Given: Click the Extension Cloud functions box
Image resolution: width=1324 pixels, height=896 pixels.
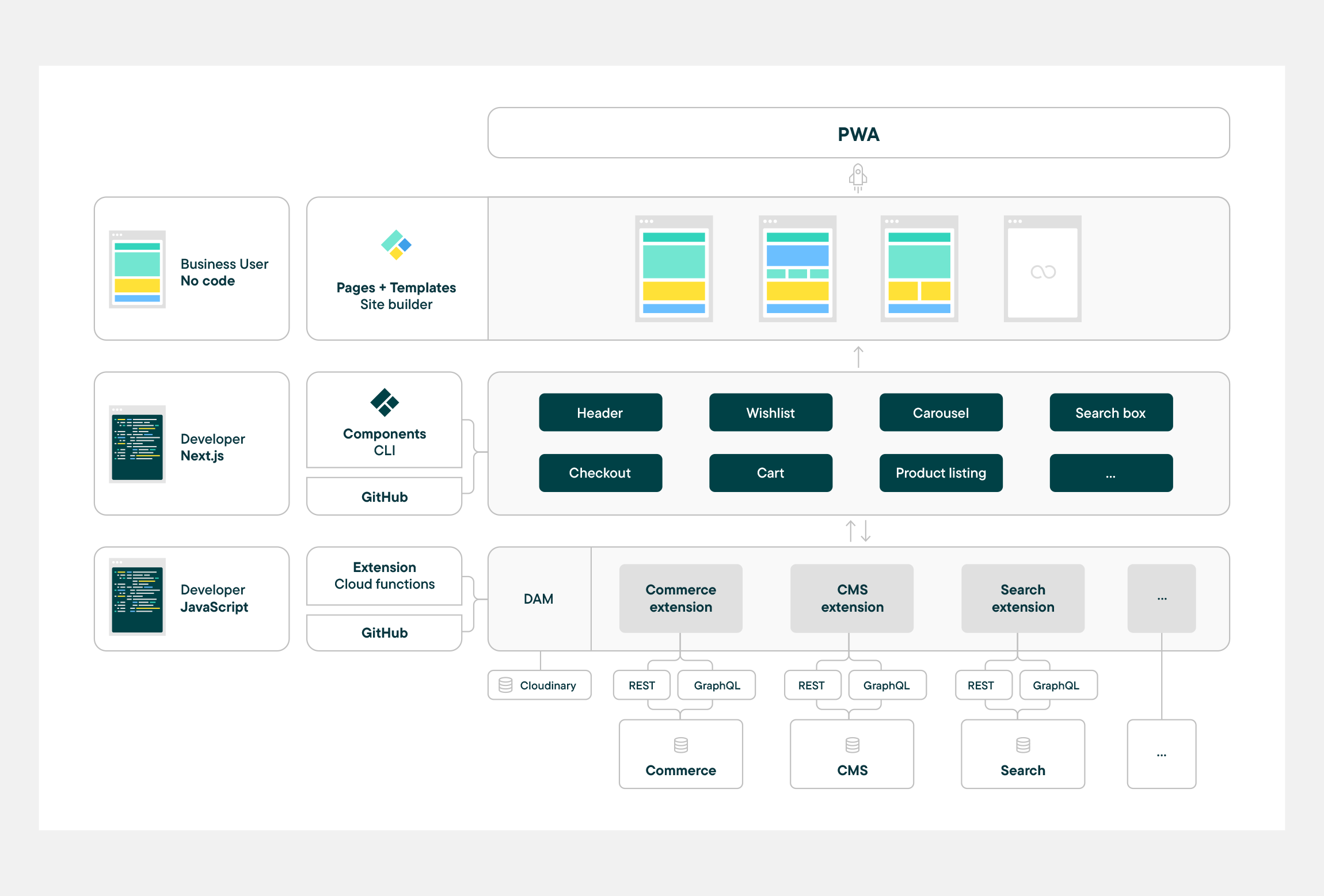Looking at the screenshot, I should coord(385,575).
